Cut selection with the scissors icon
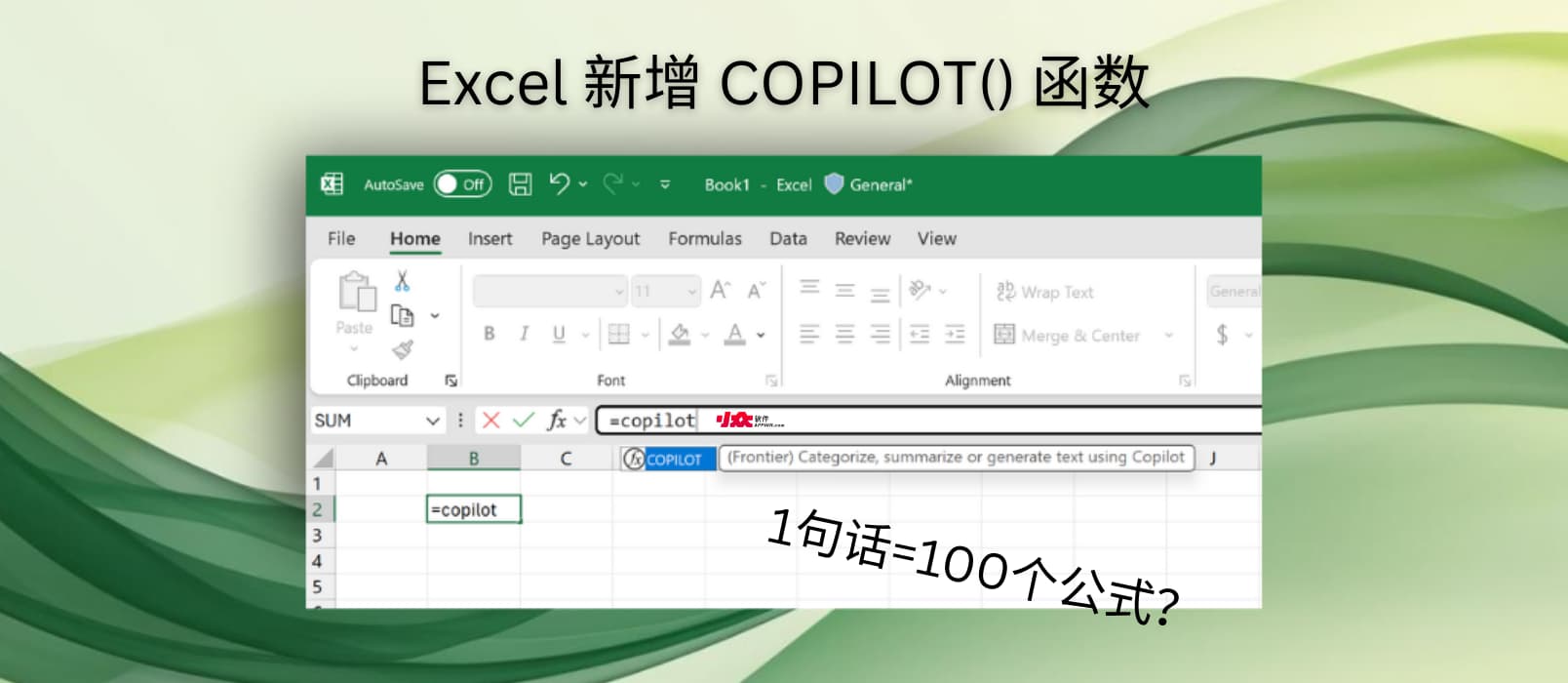This screenshot has height=683, width=1568. pyautogui.click(x=402, y=281)
